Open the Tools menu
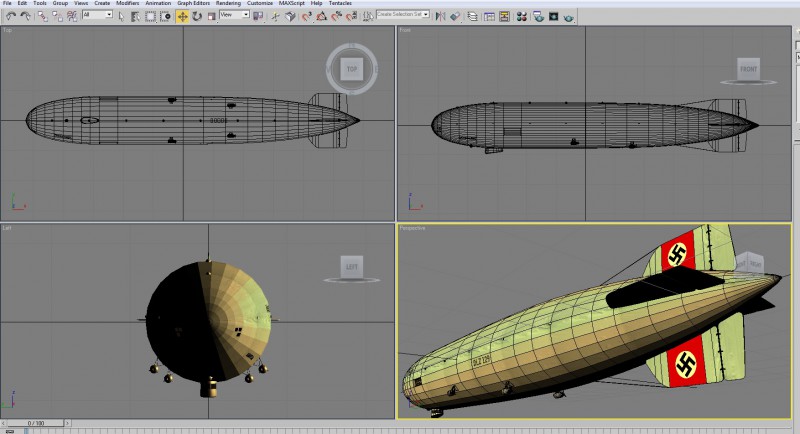The width and height of the screenshot is (800, 434). tap(40, 3)
